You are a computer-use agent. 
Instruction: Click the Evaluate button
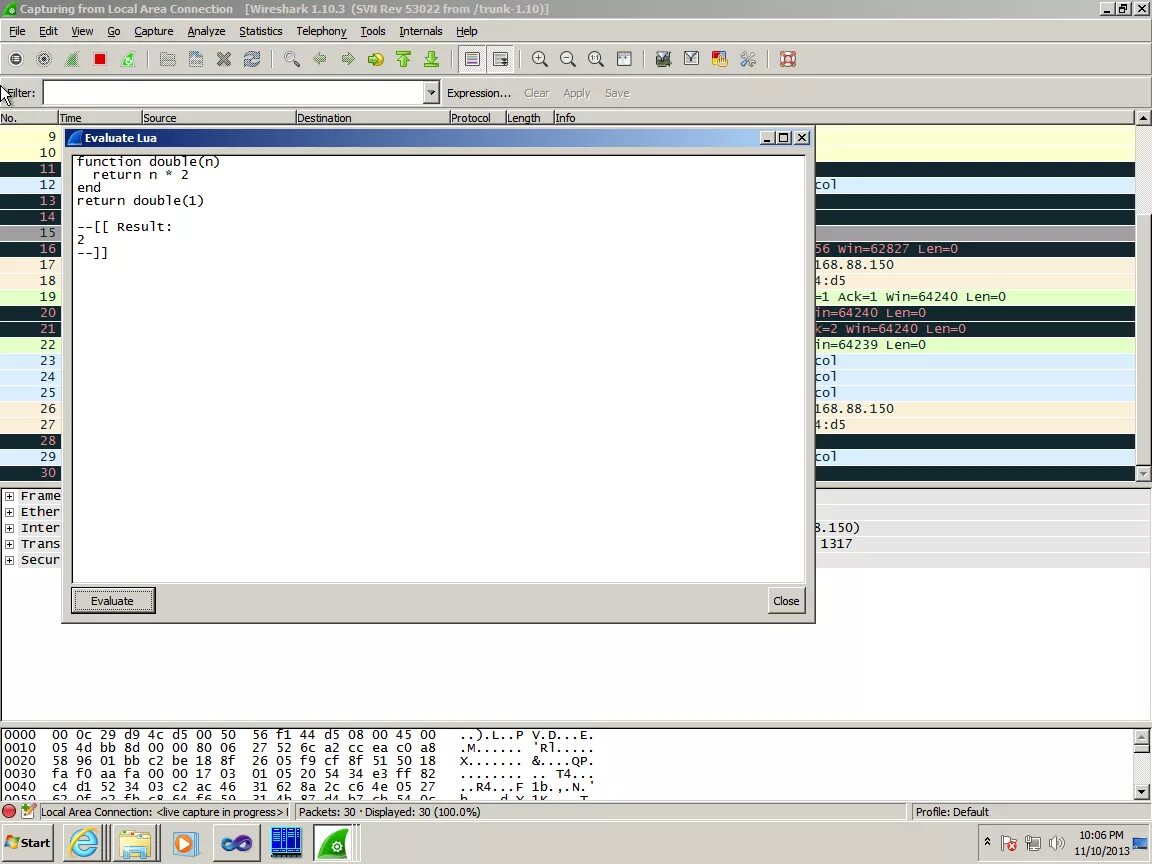click(x=113, y=600)
